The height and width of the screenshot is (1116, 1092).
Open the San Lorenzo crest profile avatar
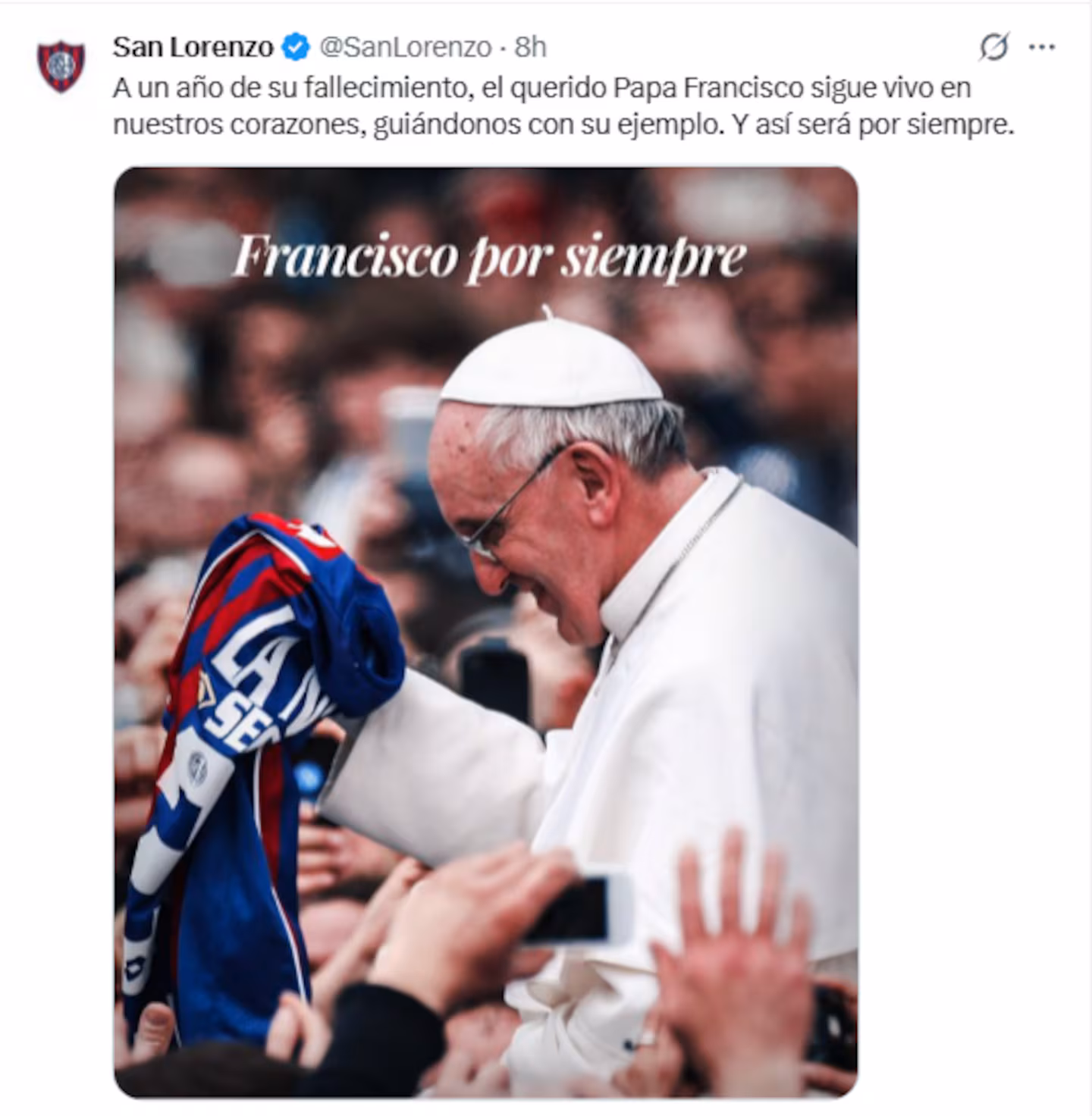coord(61,66)
